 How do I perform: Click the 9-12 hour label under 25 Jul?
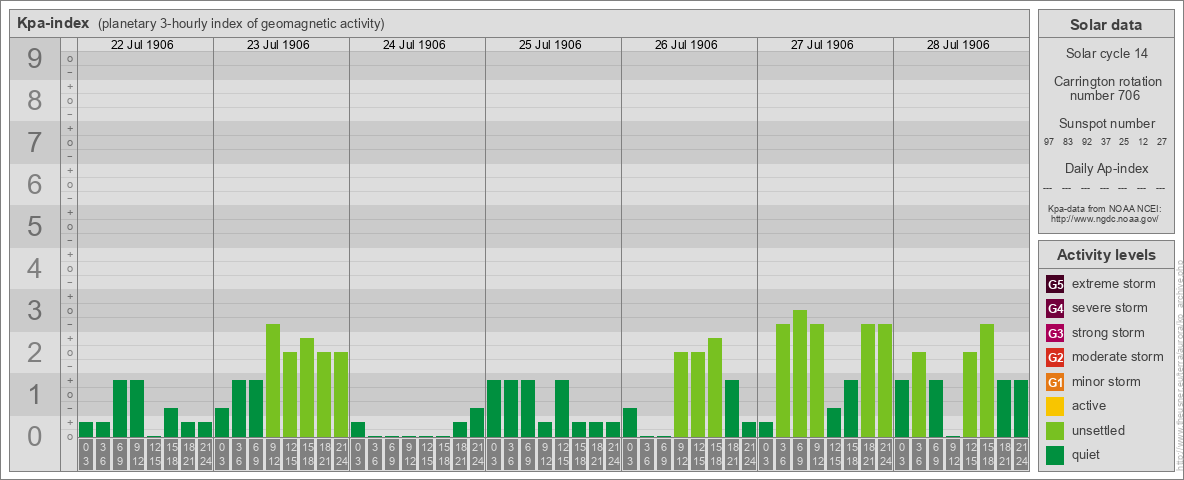click(x=544, y=455)
